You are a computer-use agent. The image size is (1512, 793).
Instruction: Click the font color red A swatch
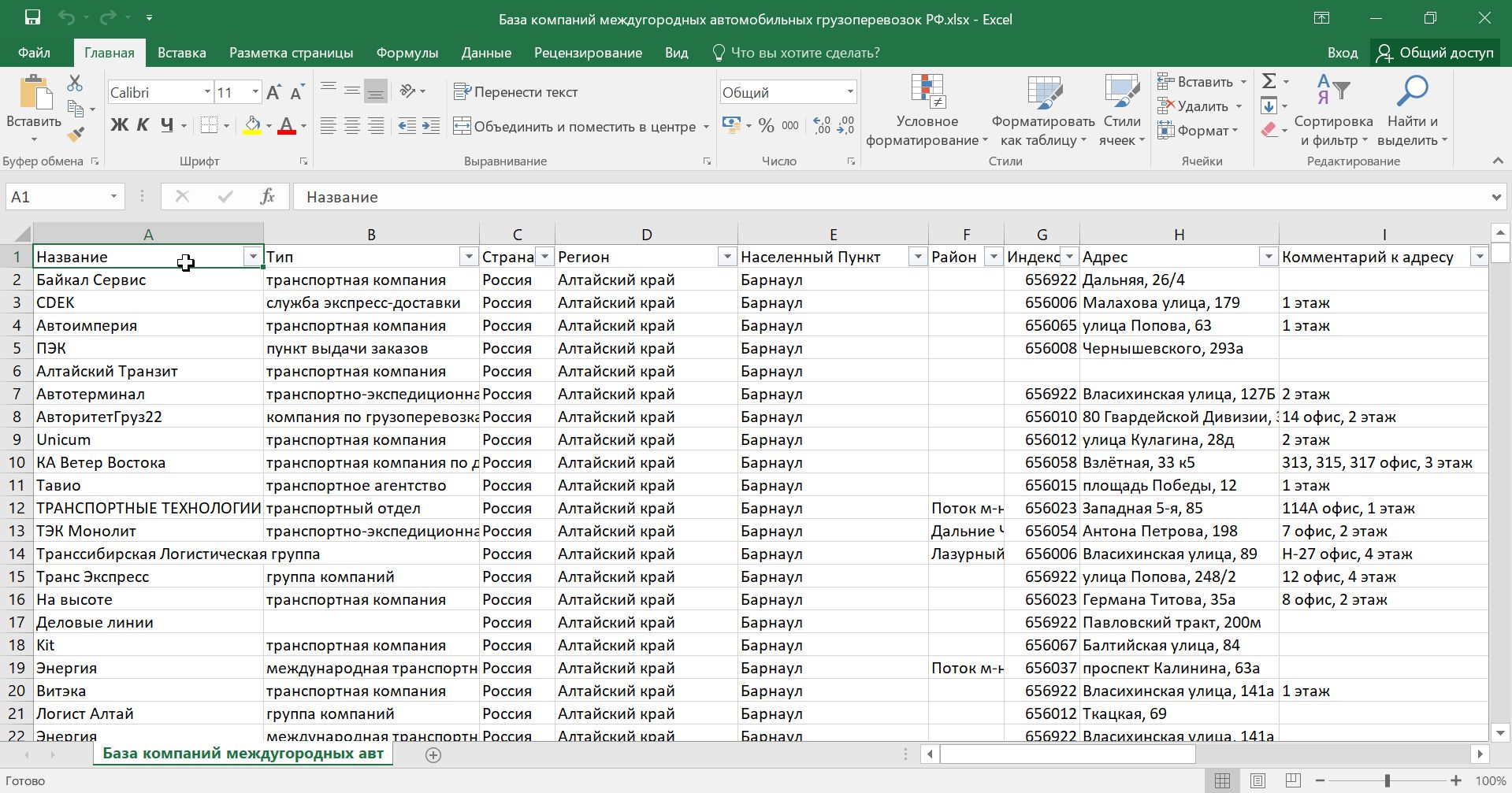286,125
